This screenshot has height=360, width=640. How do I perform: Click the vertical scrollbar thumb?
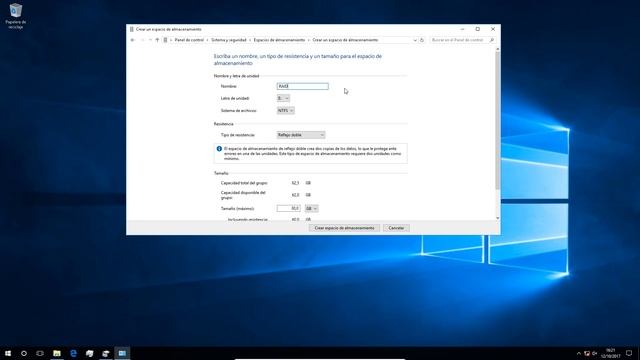[498, 120]
